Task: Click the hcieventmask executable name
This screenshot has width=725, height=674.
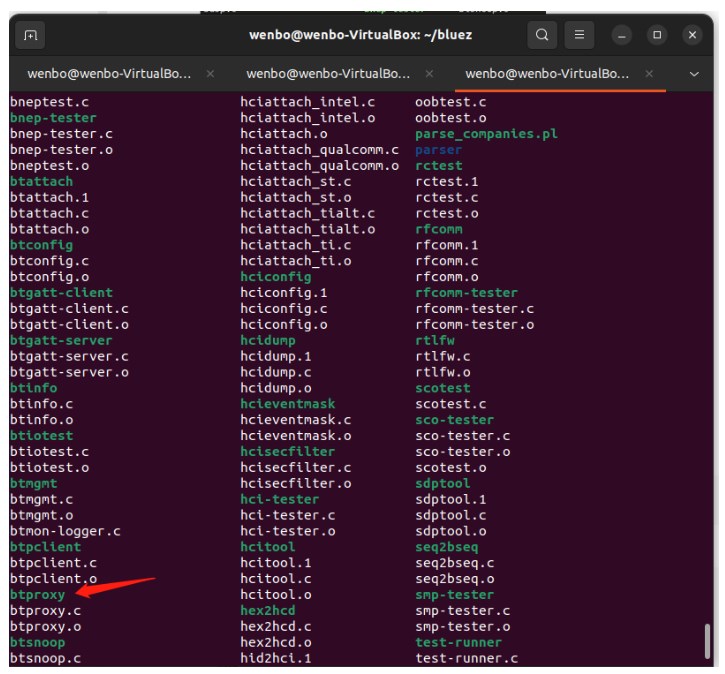Action: (288, 404)
